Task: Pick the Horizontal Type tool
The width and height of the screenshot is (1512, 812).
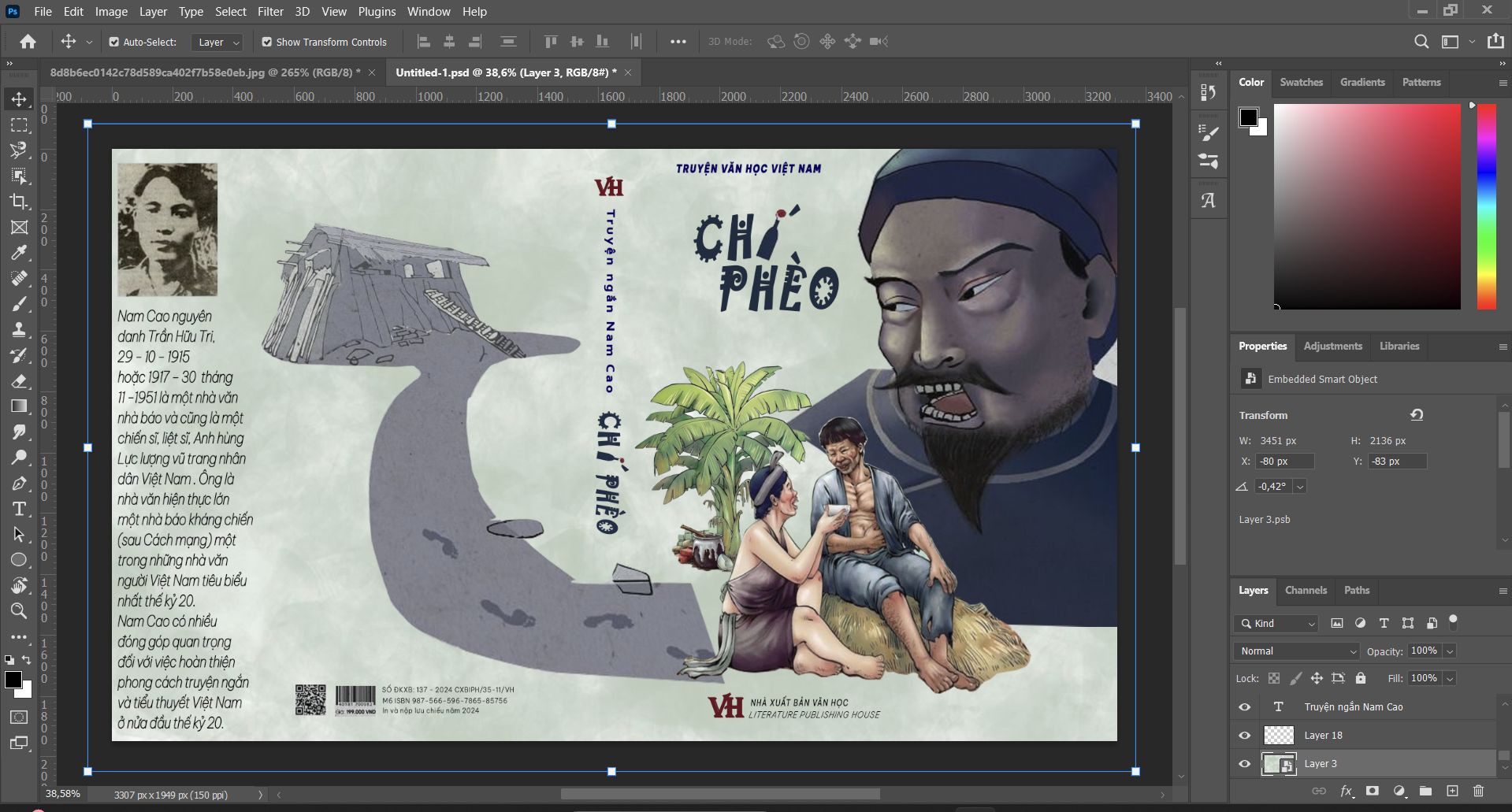Action: pos(19,509)
